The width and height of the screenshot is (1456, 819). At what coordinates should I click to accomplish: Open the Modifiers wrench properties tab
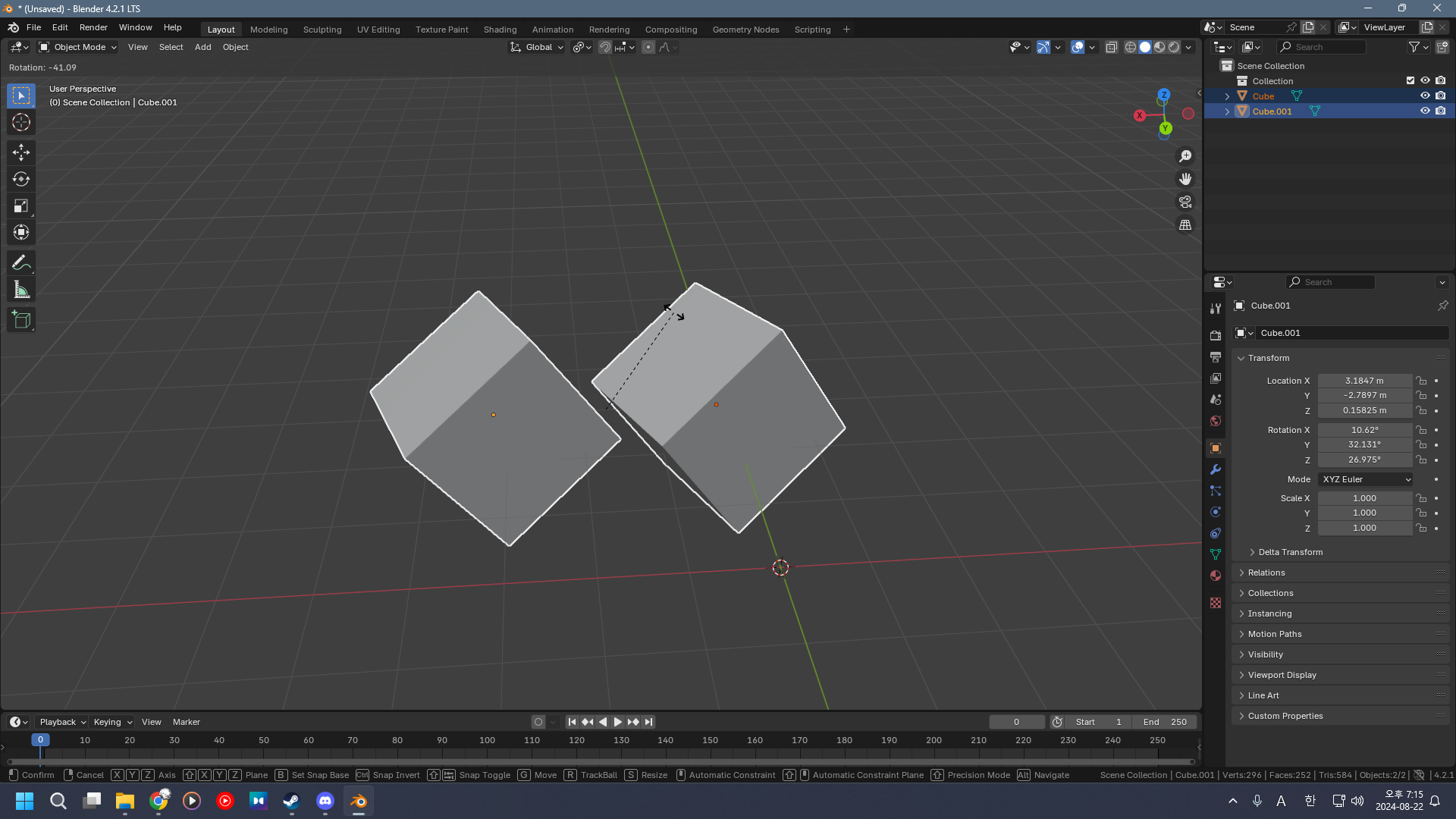click(x=1216, y=469)
